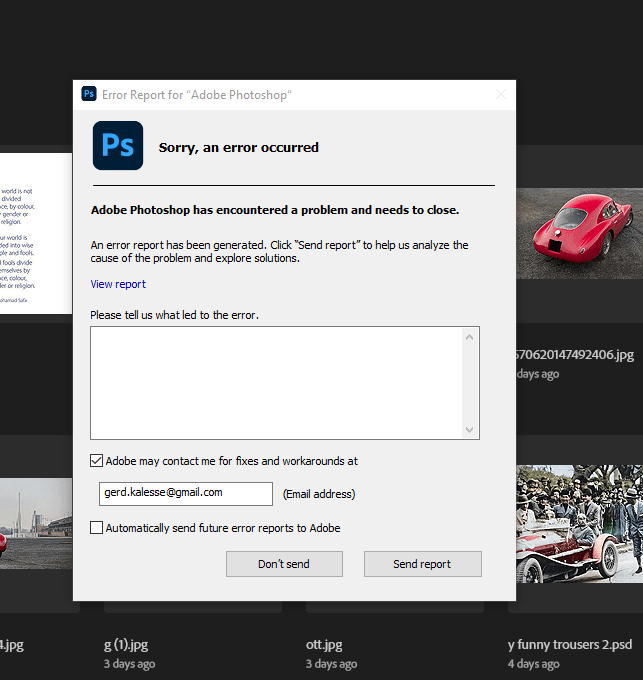Select 'y funny trousers 2.psd' file
Viewport: 643px width, 680px height.
(570, 644)
